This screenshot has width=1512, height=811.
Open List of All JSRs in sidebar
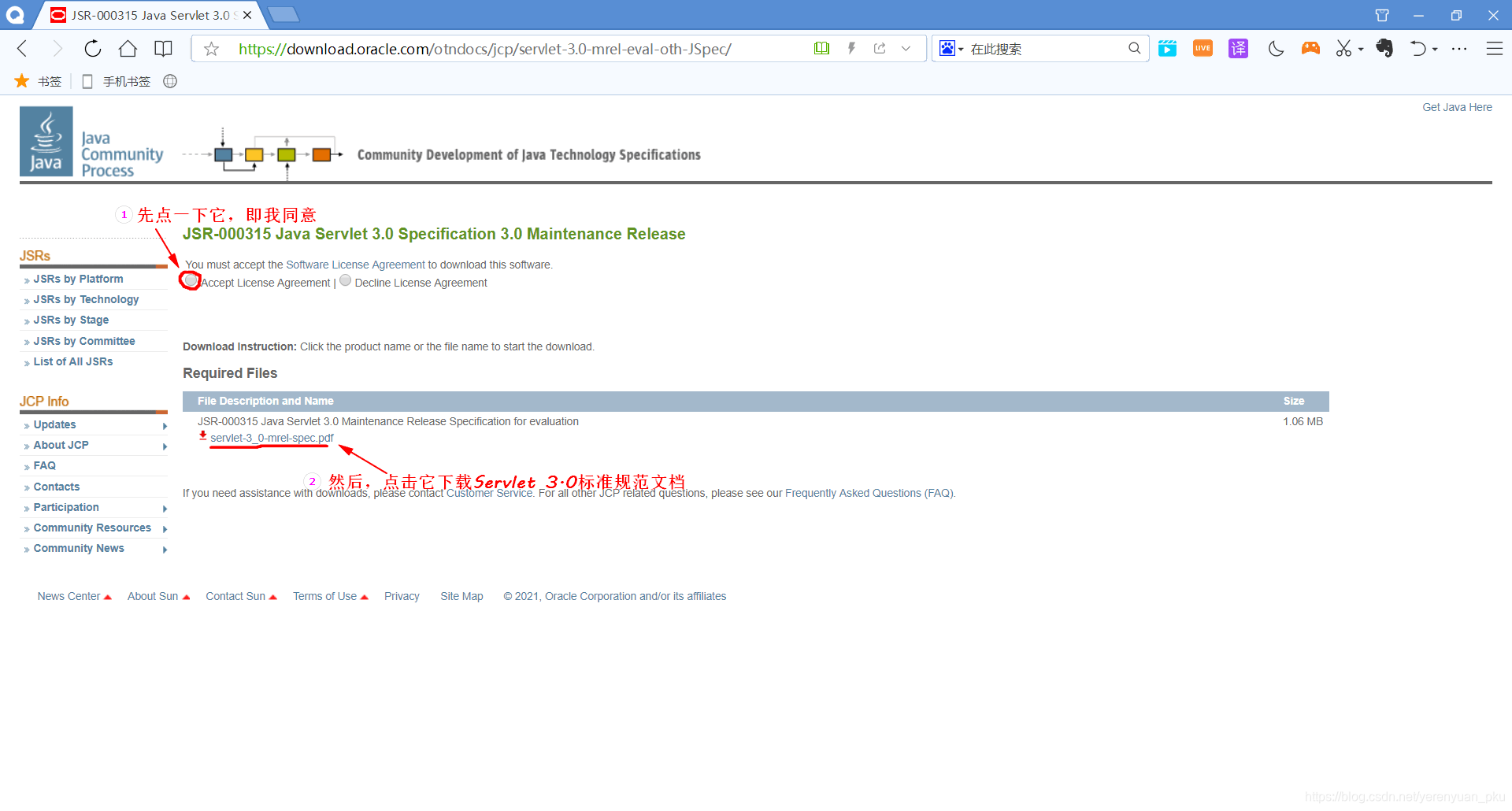73,361
